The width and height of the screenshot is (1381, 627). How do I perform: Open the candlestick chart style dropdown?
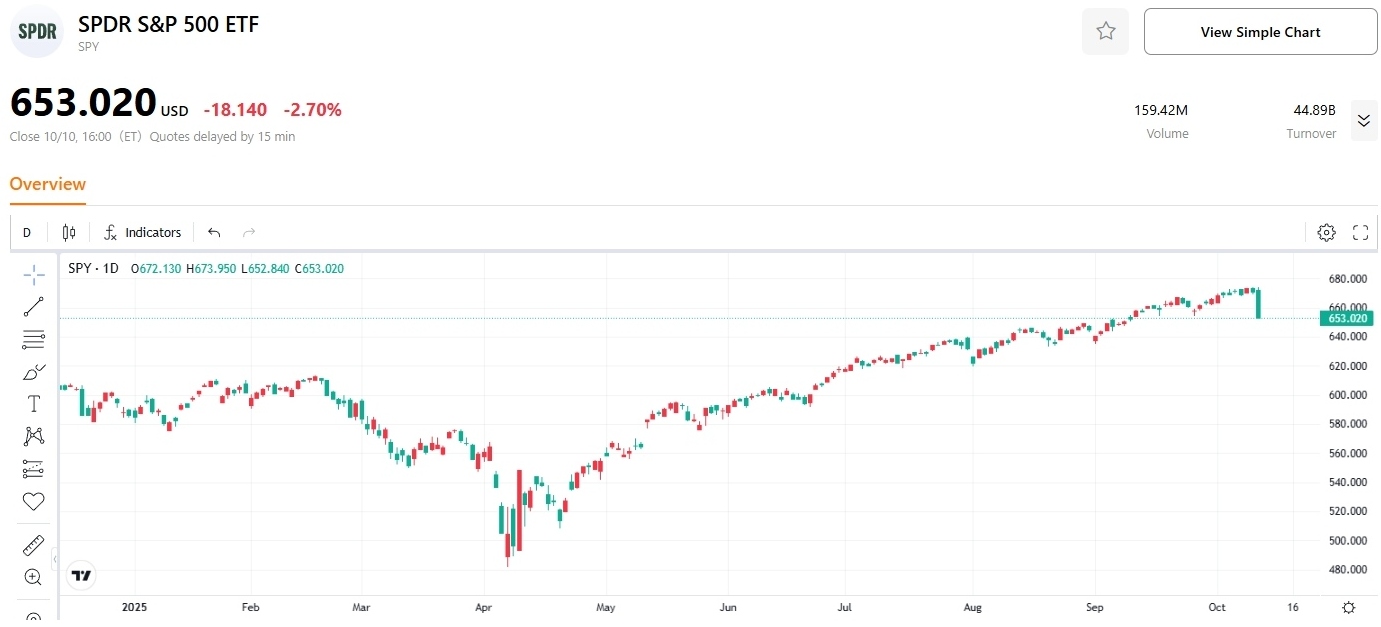coord(69,233)
